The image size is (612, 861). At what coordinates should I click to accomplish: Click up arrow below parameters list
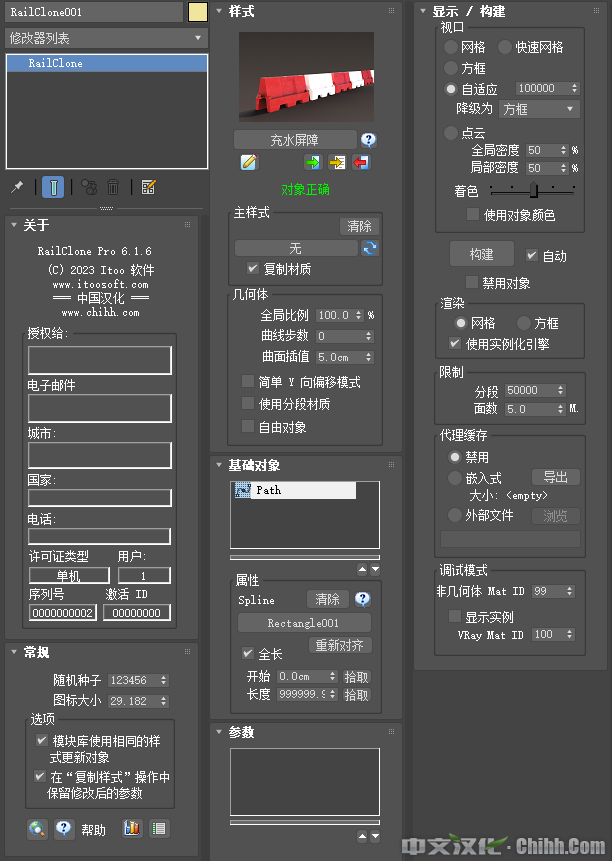click(362, 836)
